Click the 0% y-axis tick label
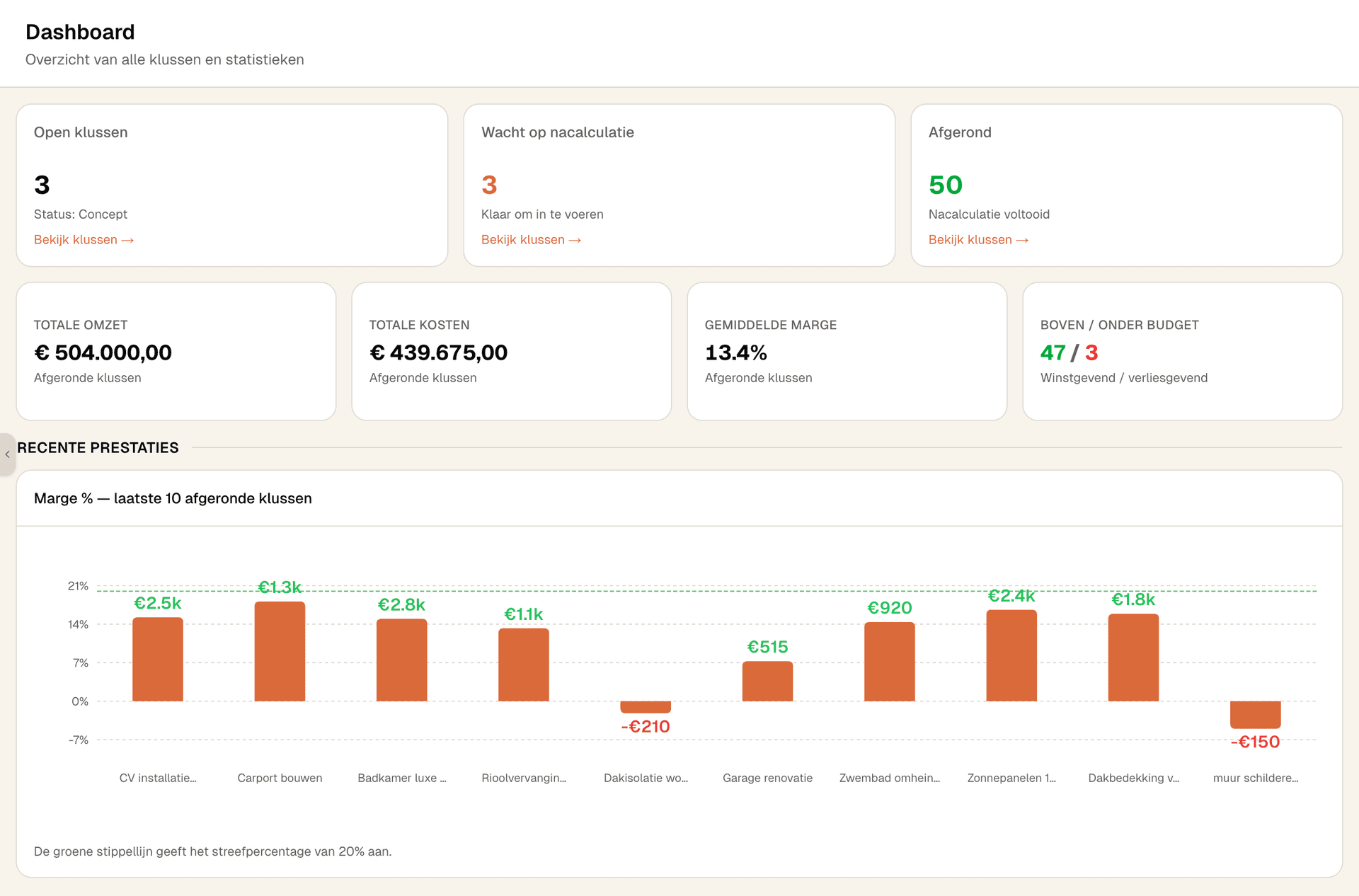Screen dimensions: 1359x896 80,701
